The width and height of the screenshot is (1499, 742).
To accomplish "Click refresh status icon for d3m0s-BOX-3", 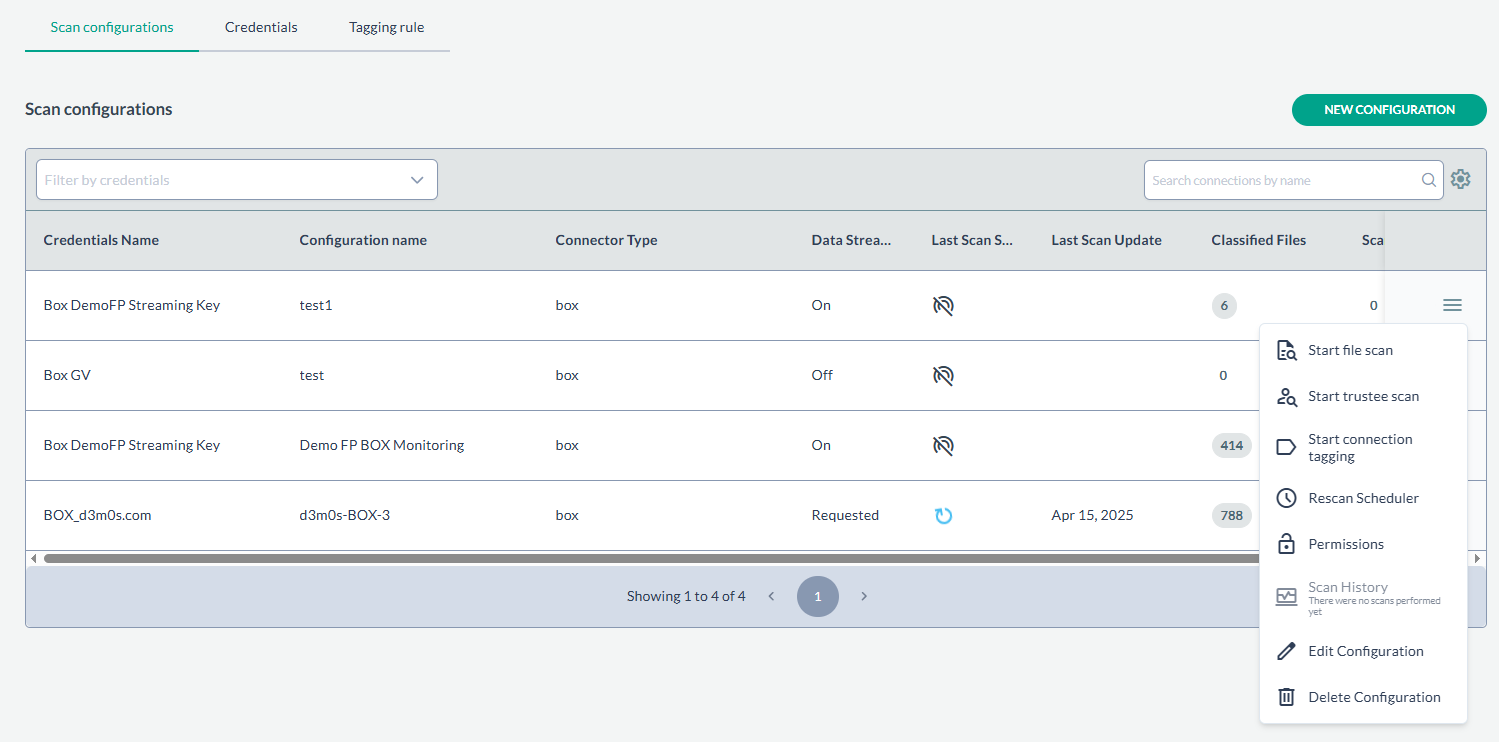I will tap(943, 516).
